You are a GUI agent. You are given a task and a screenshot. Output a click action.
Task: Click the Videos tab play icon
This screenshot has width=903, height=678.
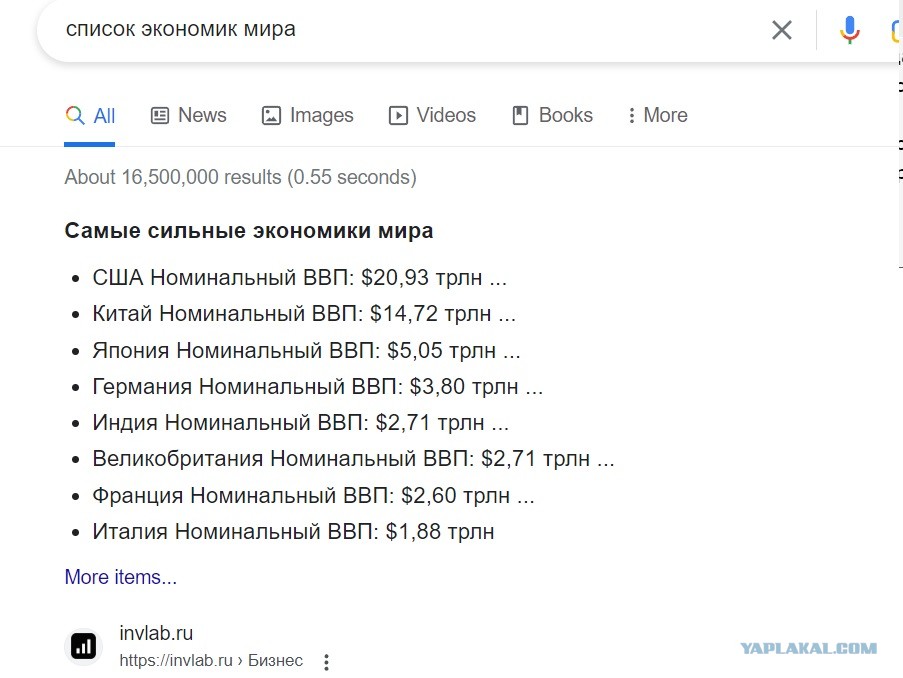point(398,116)
